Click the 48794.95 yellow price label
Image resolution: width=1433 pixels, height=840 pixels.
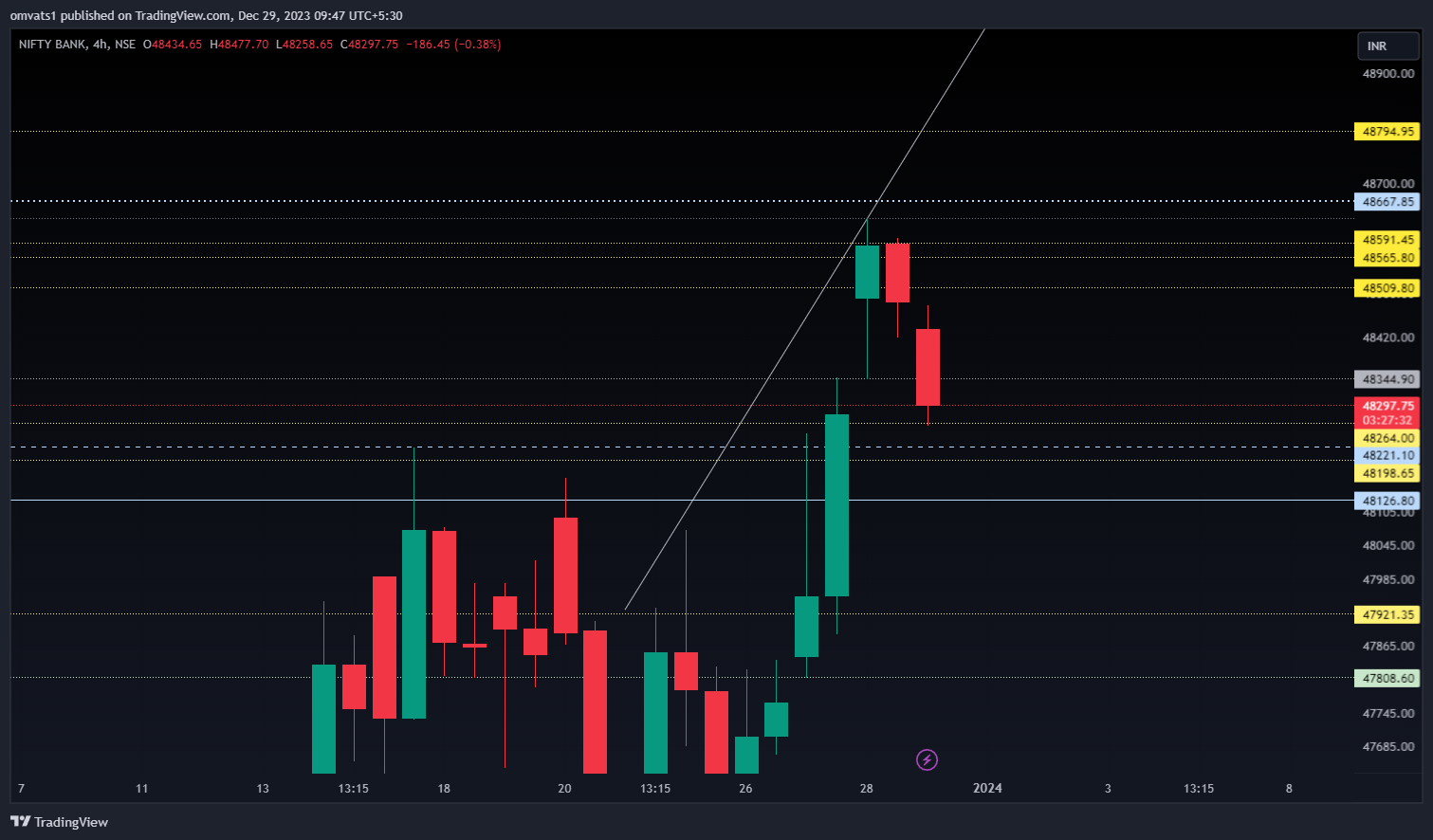(x=1387, y=132)
